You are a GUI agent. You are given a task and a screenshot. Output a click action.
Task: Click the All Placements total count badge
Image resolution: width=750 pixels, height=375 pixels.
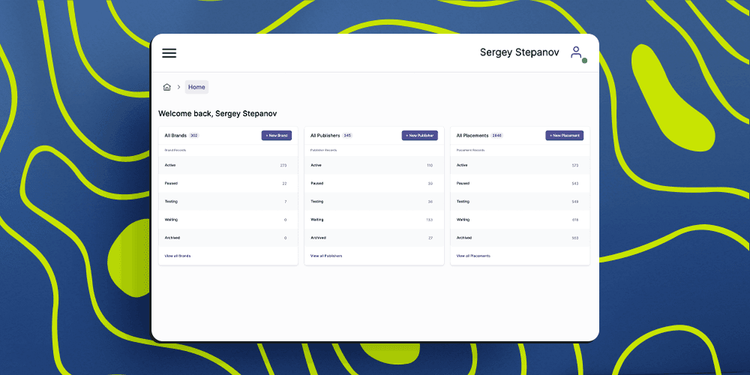point(497,136)
